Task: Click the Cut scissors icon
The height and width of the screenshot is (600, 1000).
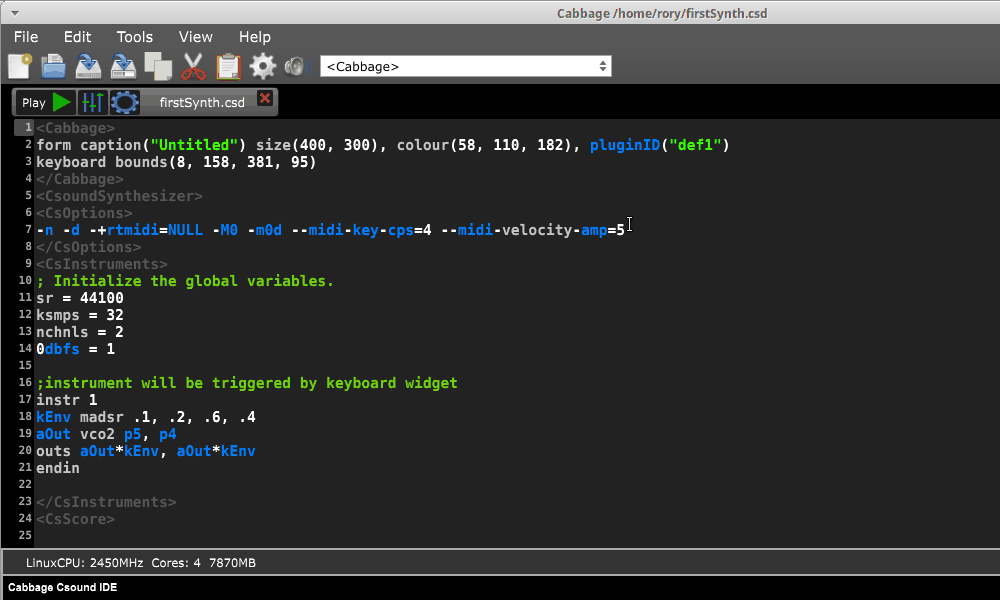Action: [x=193, y=67]
